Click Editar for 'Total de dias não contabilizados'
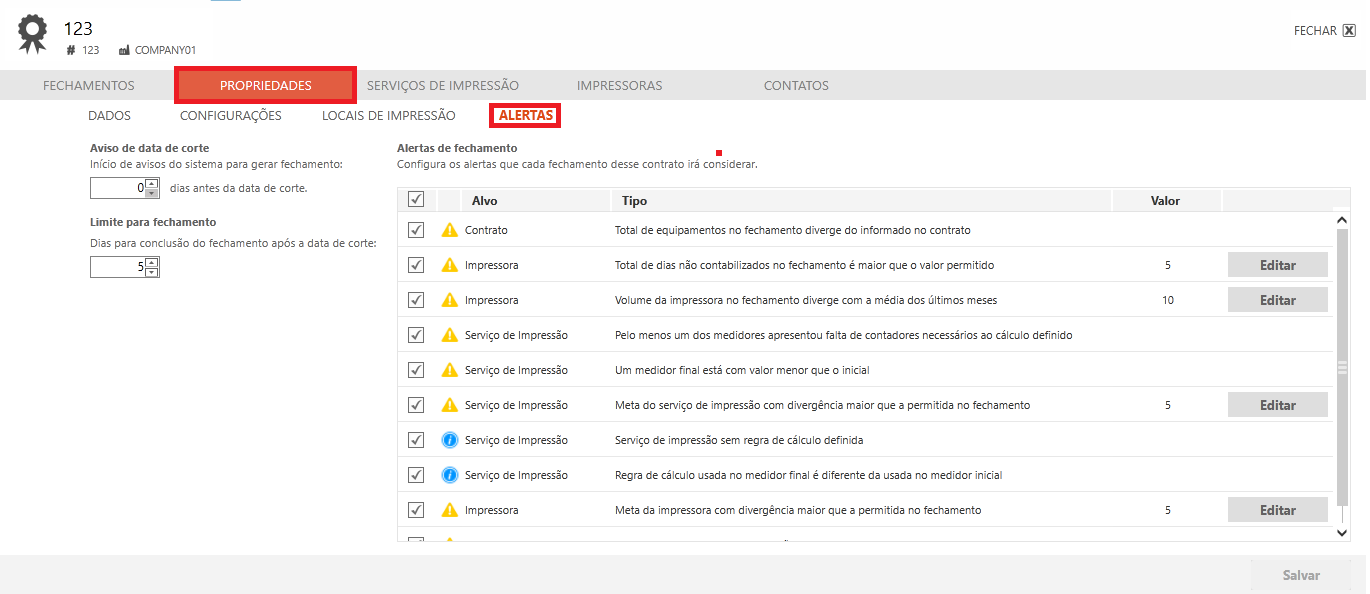 pyautogui.click(x=1277, y=265)
